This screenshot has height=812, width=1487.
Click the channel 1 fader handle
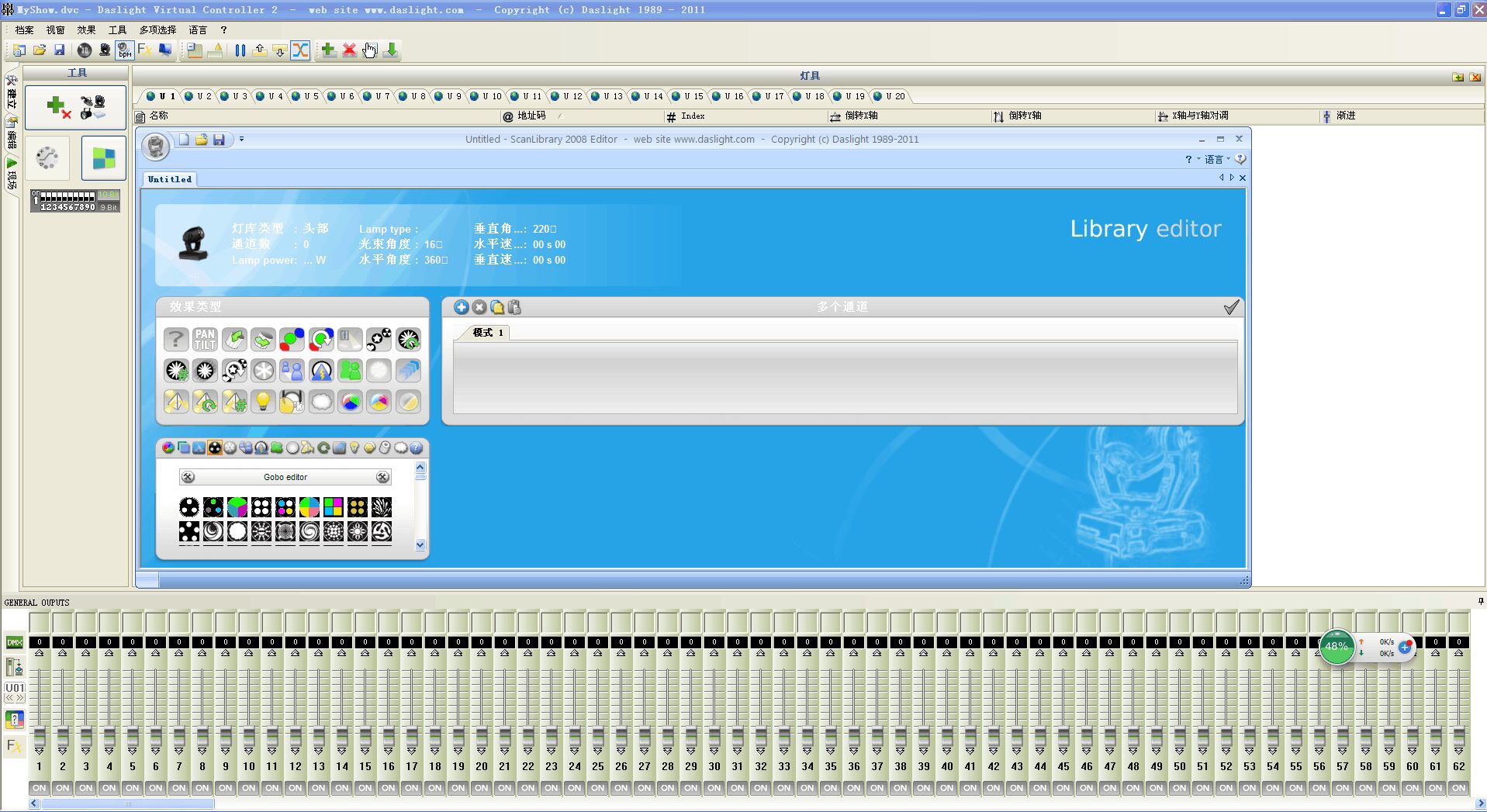tap(40, 735)
